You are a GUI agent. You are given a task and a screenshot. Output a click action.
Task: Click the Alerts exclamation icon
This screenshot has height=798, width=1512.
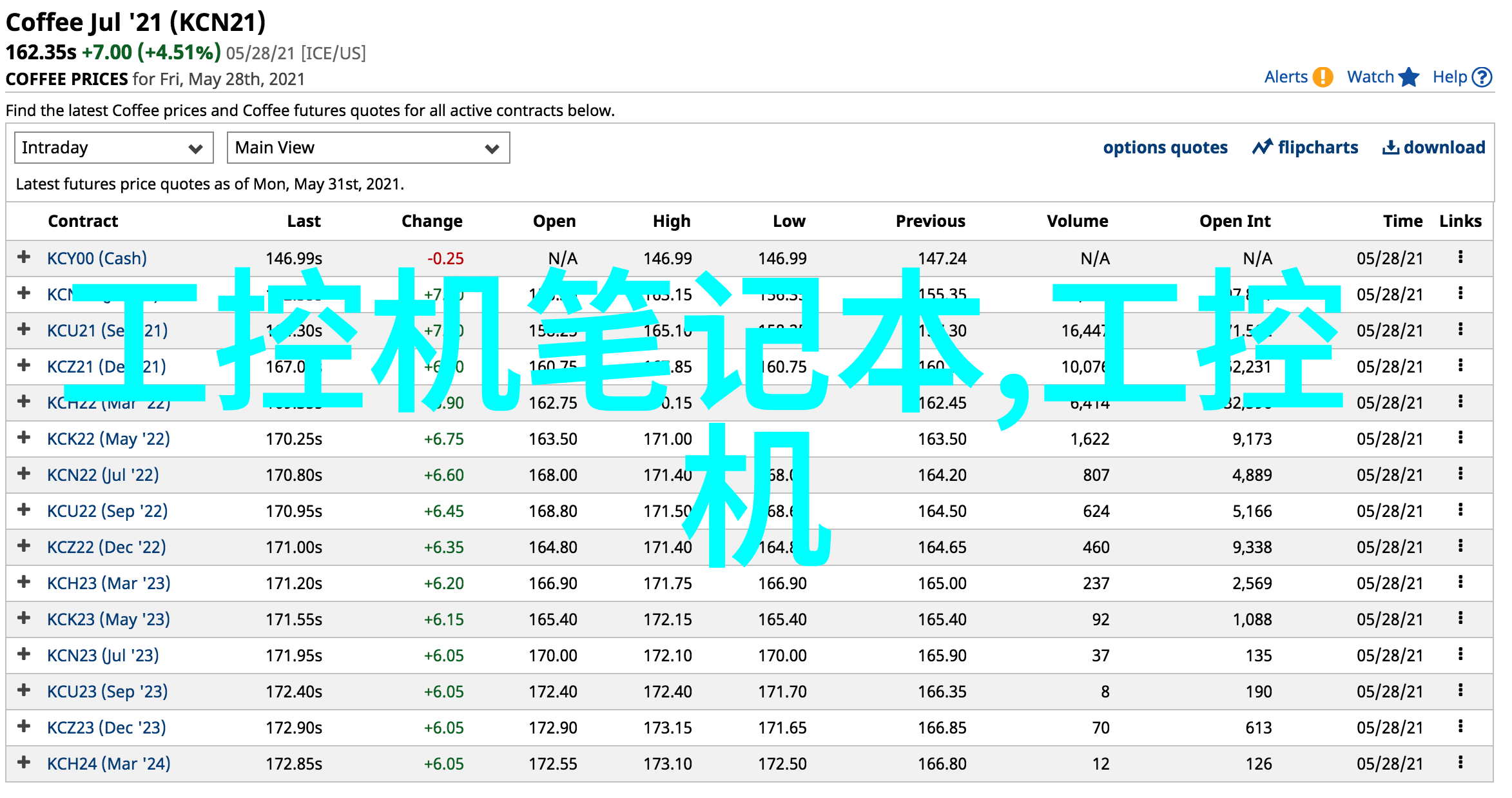tap(1323, 77)
